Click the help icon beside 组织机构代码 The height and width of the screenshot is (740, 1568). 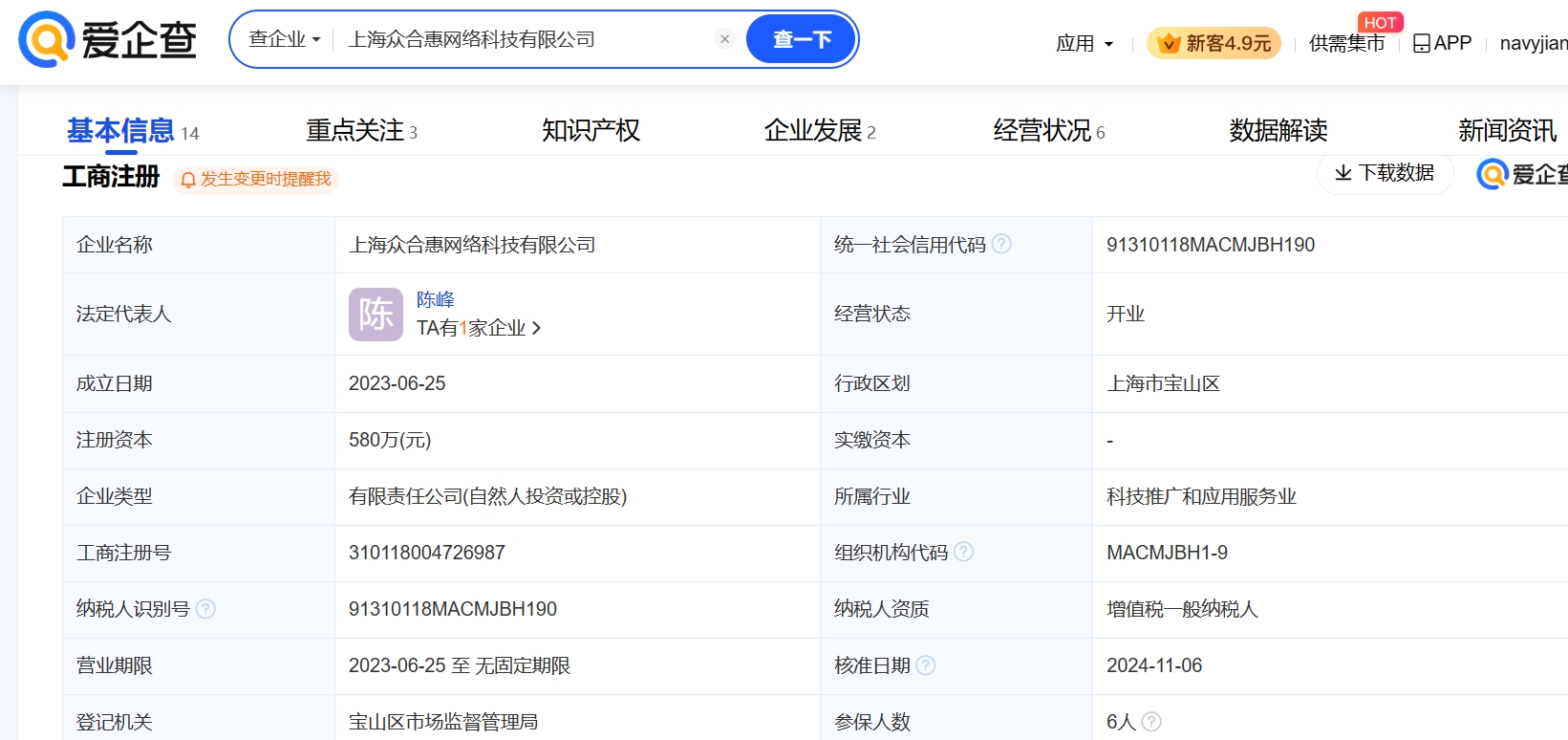(x=963, y=552)
